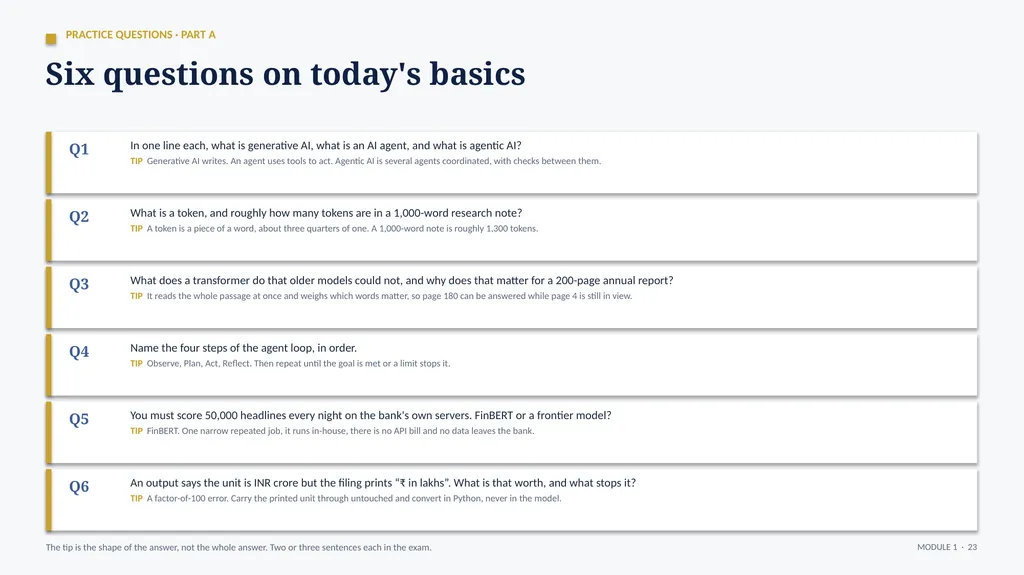This screenshot has width=1024, height=575.
Task: Select the Q1 label
Action: click(79, 150)
